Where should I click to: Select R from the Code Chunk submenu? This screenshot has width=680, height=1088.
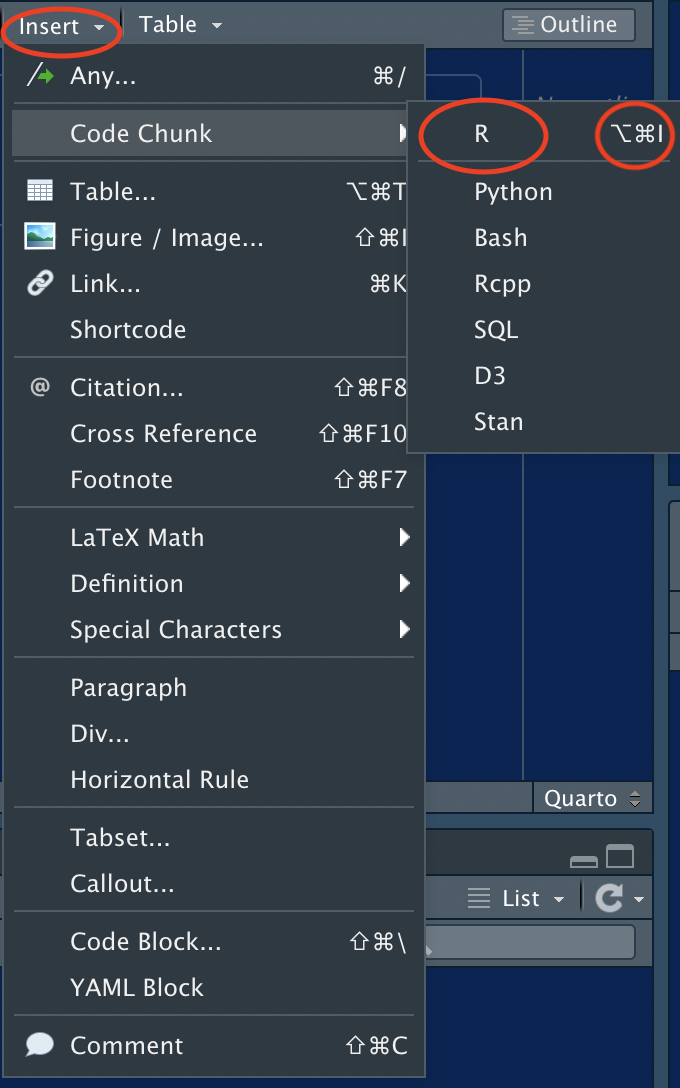482,135
